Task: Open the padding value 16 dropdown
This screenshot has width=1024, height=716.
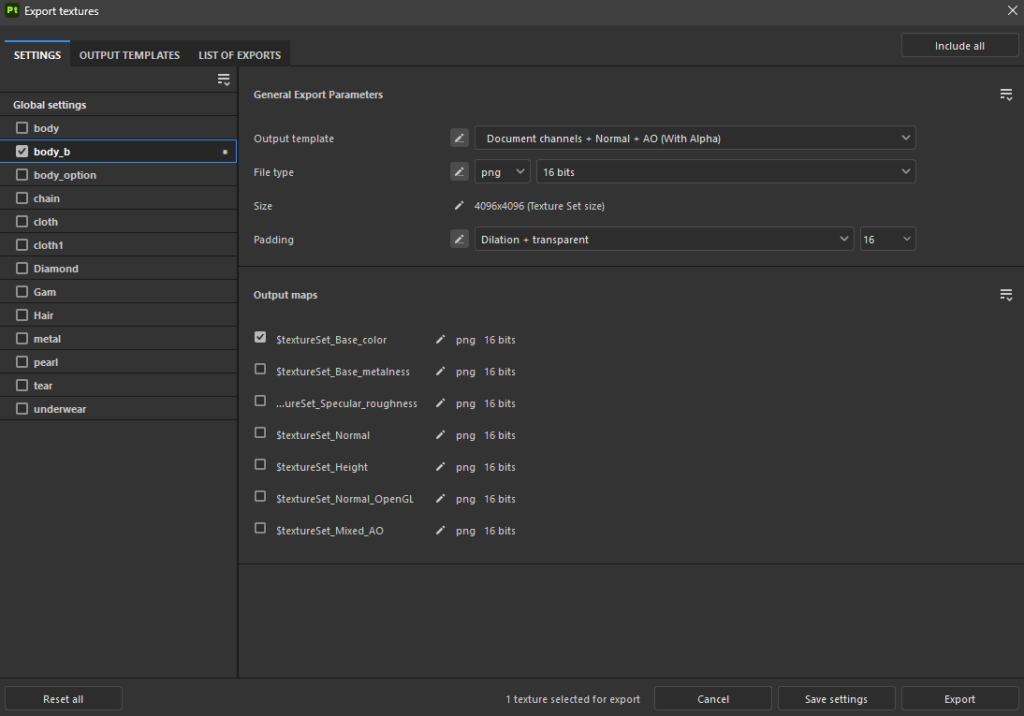Action: 888,239
